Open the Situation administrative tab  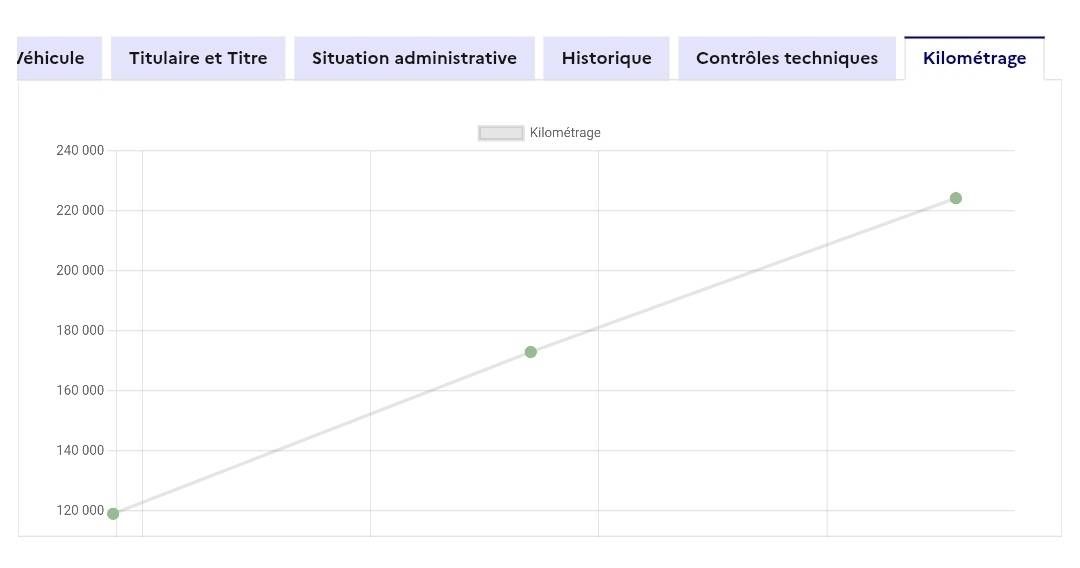click(x=414, y=58)
